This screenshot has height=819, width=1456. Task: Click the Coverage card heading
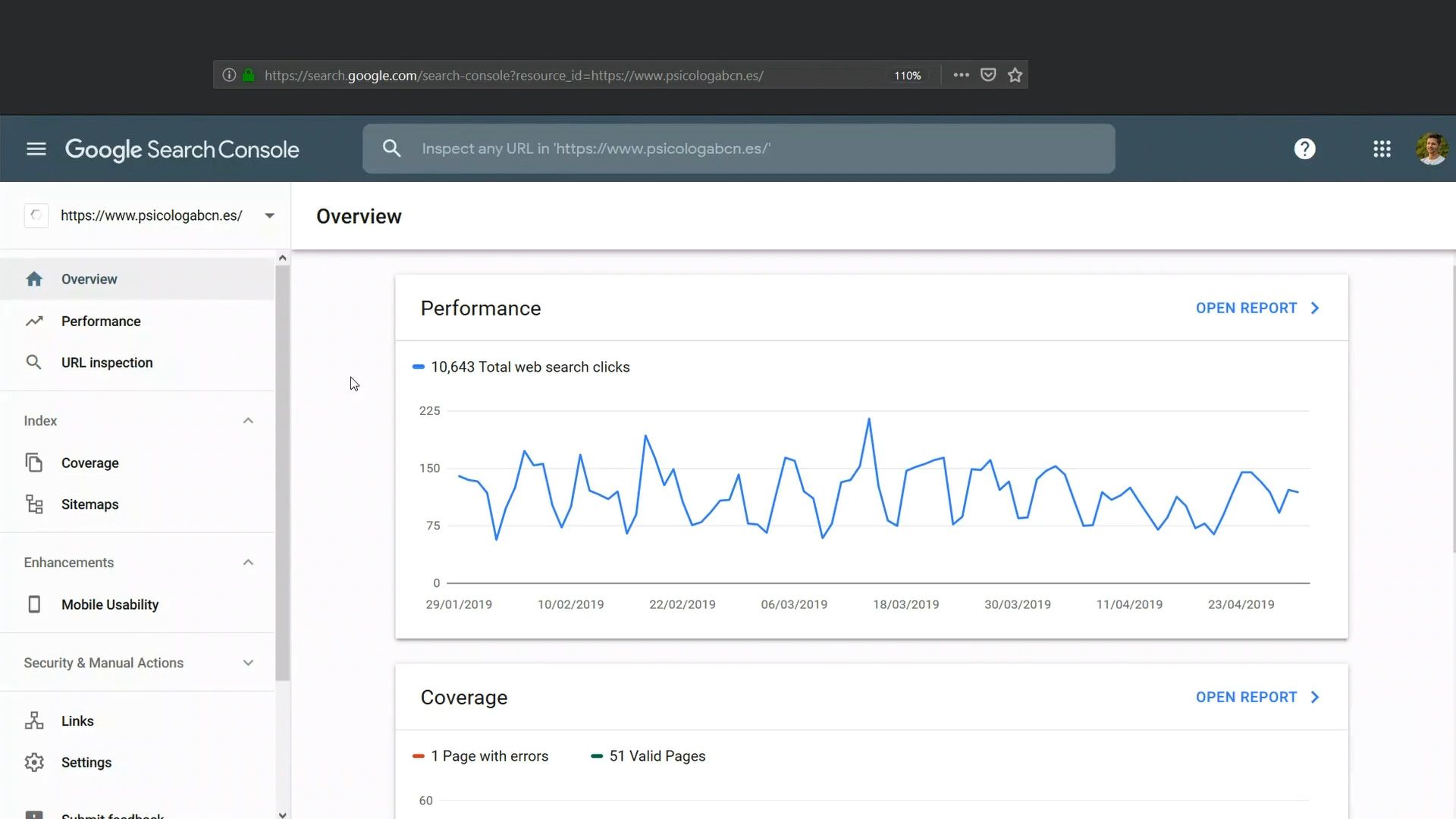click(464, 697)
